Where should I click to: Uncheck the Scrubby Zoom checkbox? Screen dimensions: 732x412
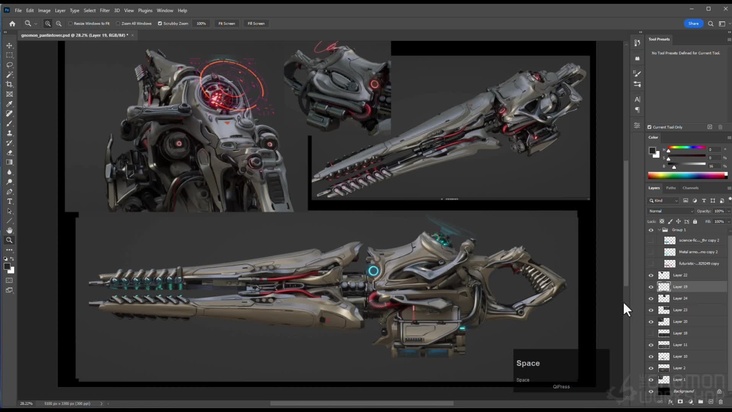click(x=160, y=23)
